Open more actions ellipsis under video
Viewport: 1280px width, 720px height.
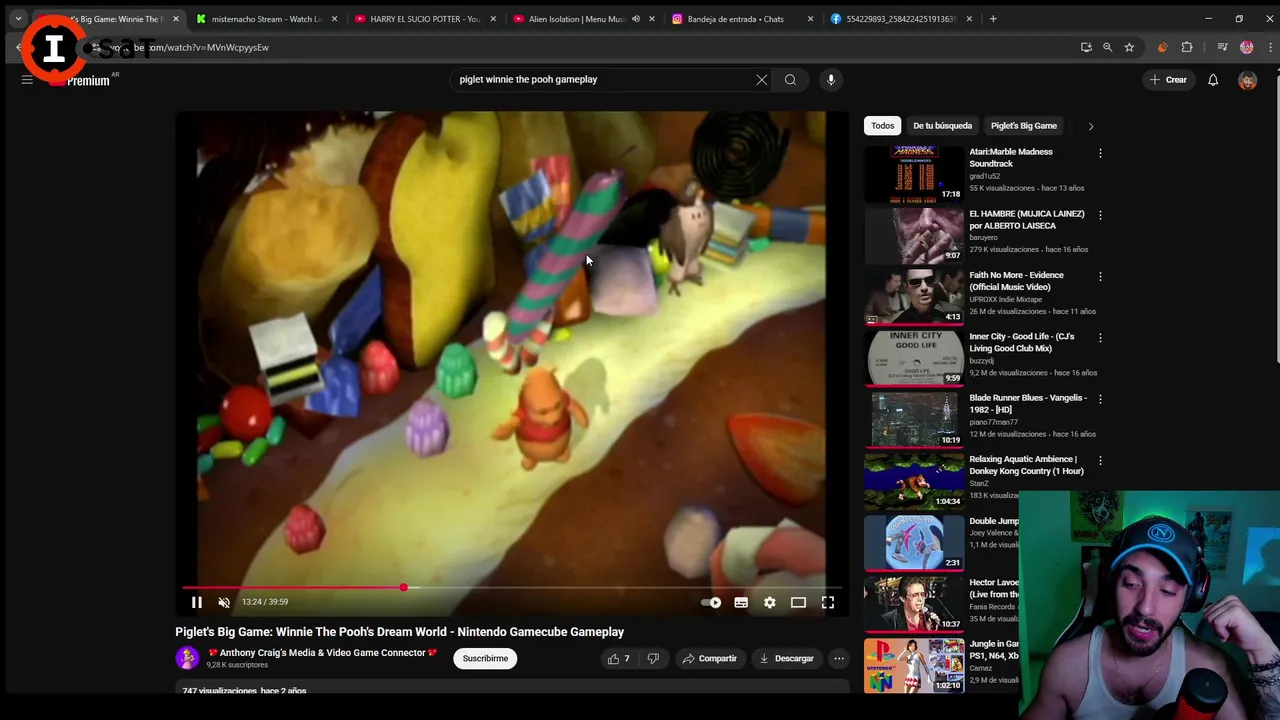(x=839, y=658)
